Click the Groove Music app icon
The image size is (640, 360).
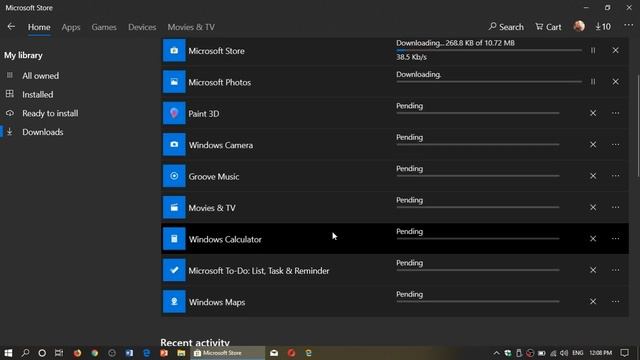pyautogui.click(x=174, y=176)
